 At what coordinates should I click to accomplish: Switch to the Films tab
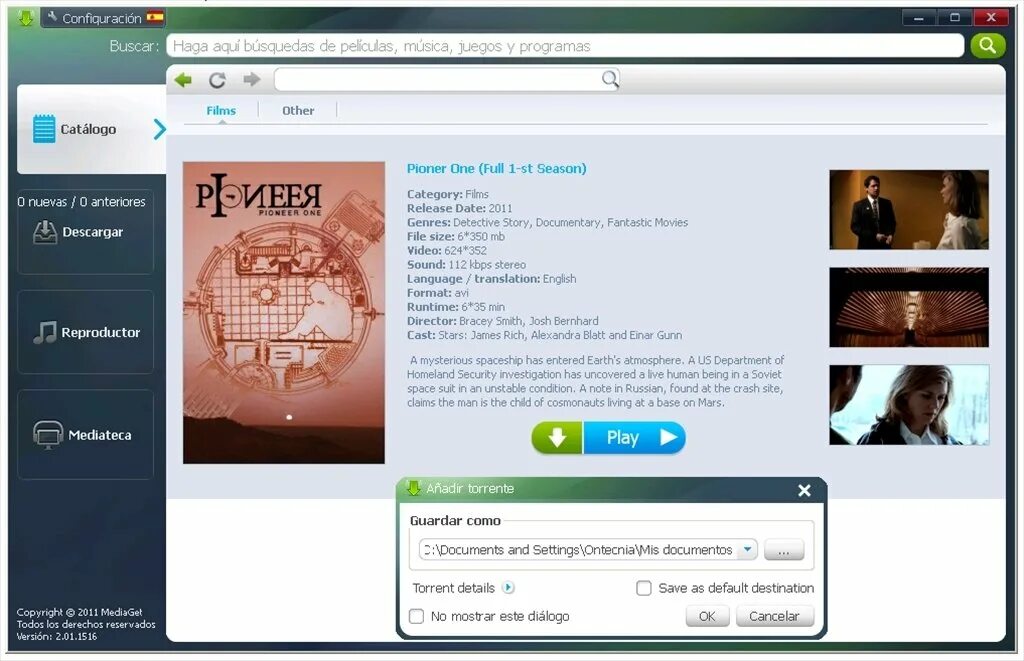tap(221, 110)
